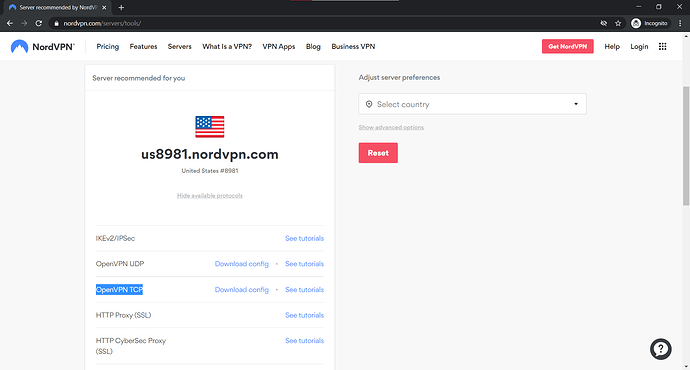The width and height of the screenshot is (690, 370).
Task: Open the Incognito profile icon
Action: coord(650,23)
